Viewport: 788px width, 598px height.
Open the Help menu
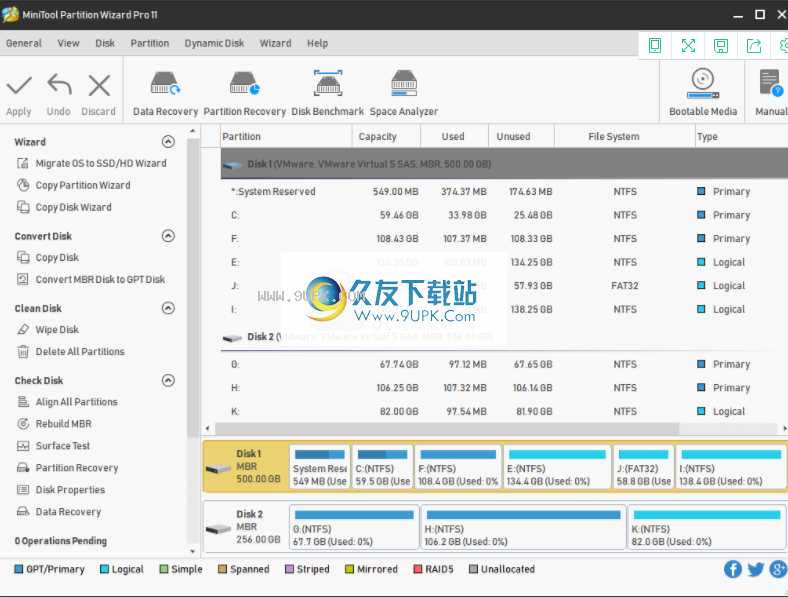pyautogui.click(x=318, y=43)
